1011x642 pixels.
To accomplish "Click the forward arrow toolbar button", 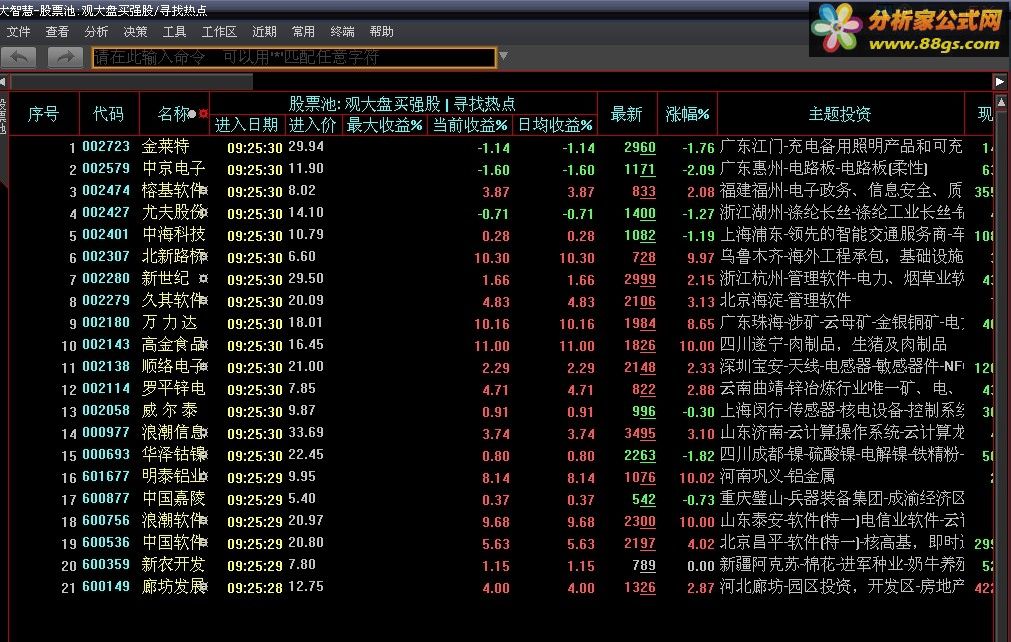I will tap(65, 57).
